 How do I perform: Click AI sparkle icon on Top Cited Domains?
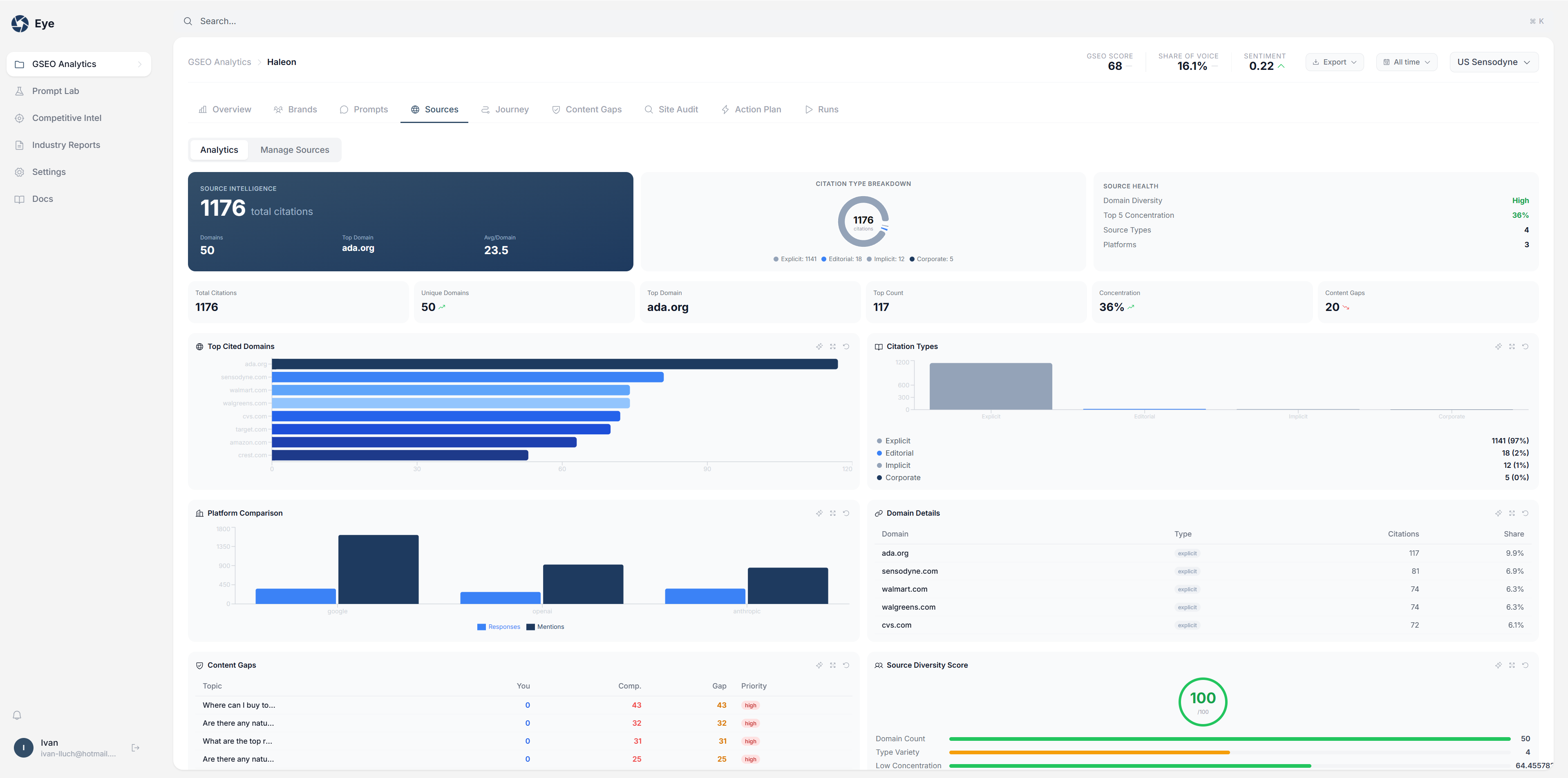click(x=819, y=347)
